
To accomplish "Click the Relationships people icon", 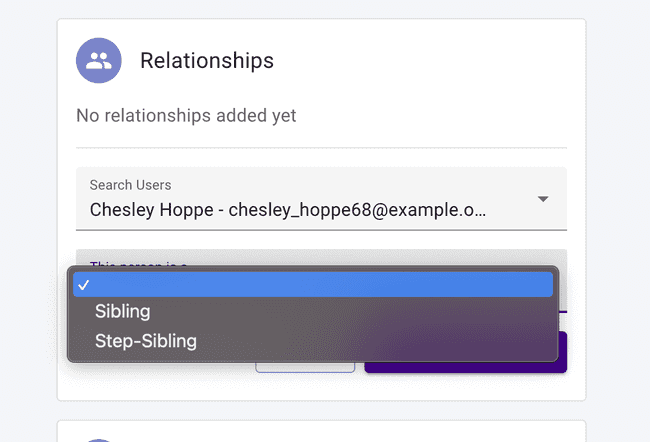I will (x=99, y=61).
